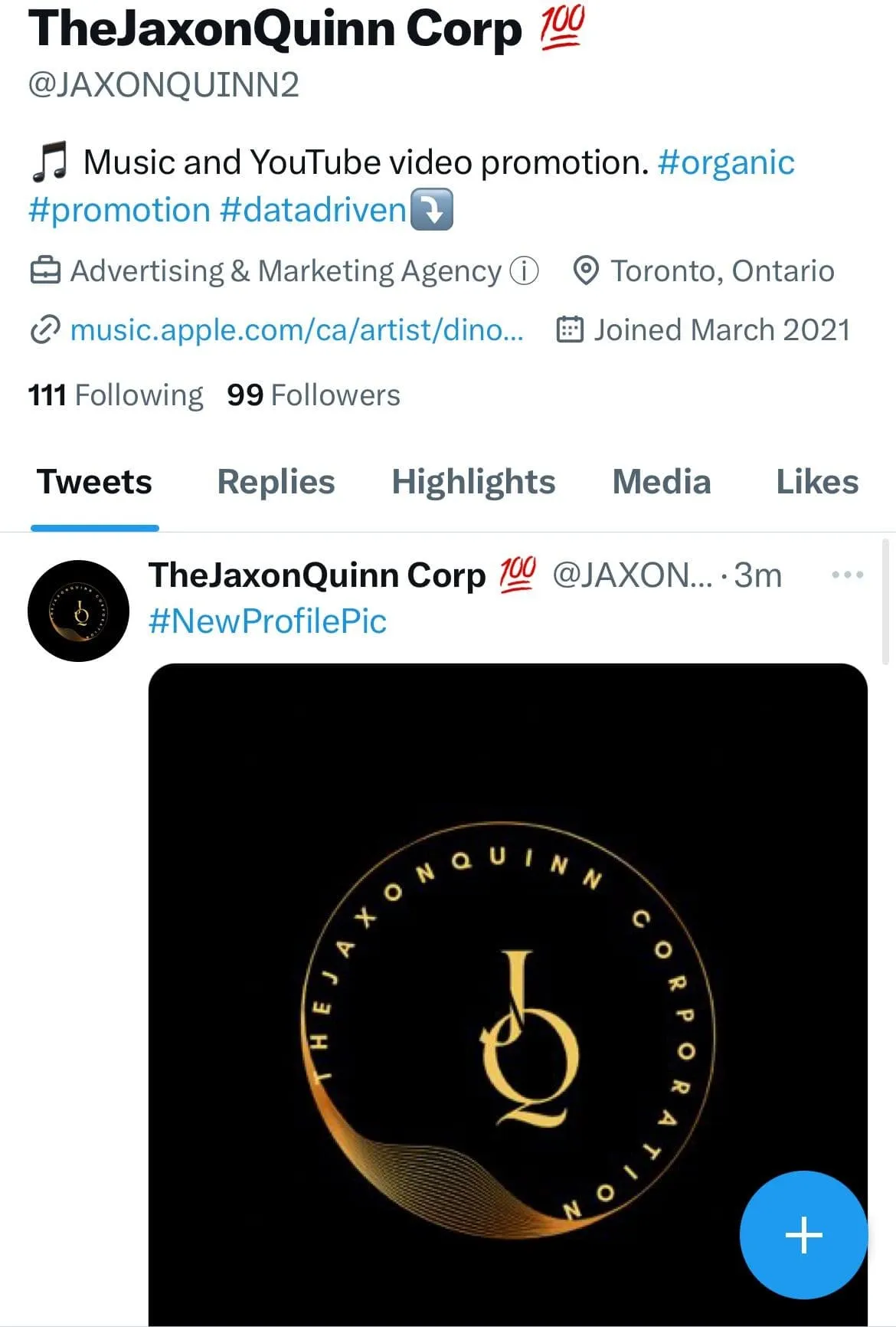Click the link chain icon
The width and height of the screenshot is (896, 1327).
coord(44,329)
